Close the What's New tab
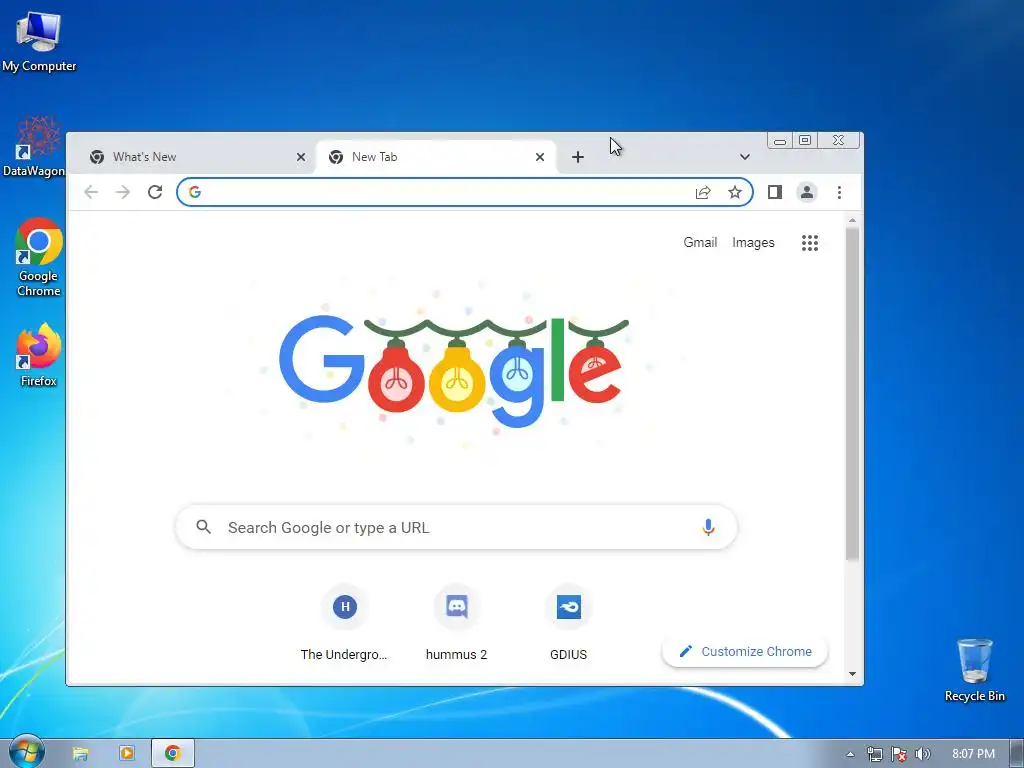 click(x=301, y=157)
